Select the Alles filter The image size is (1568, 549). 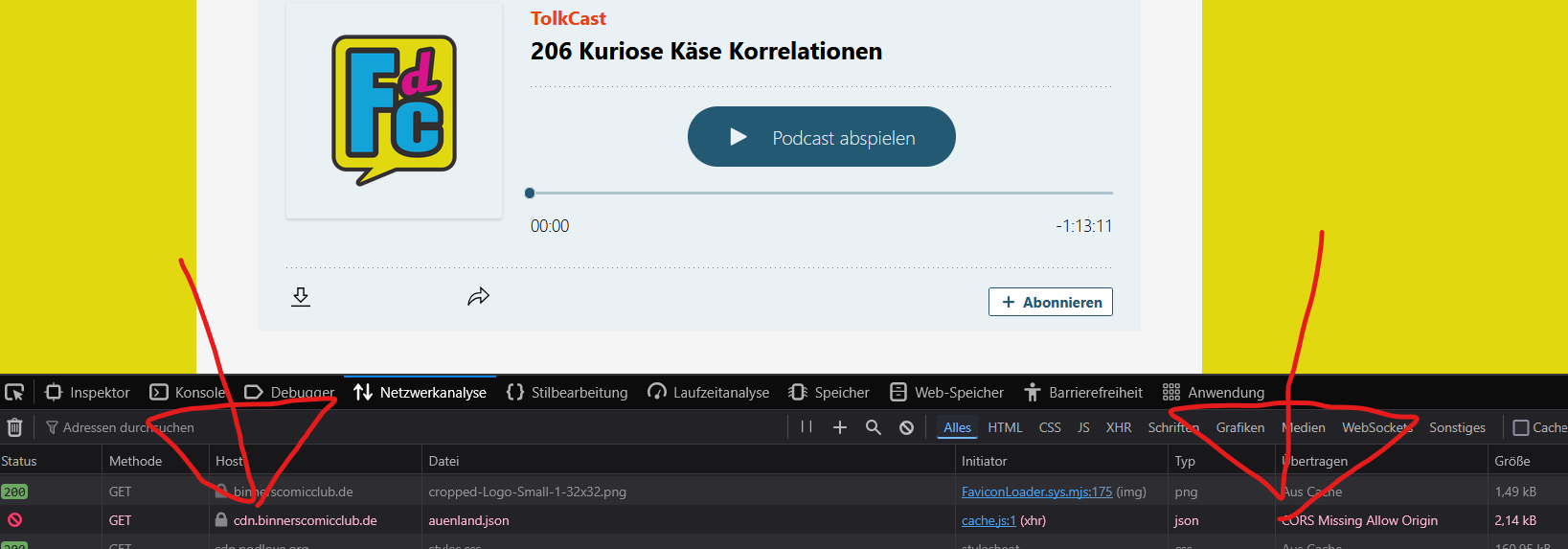[957, 427]
